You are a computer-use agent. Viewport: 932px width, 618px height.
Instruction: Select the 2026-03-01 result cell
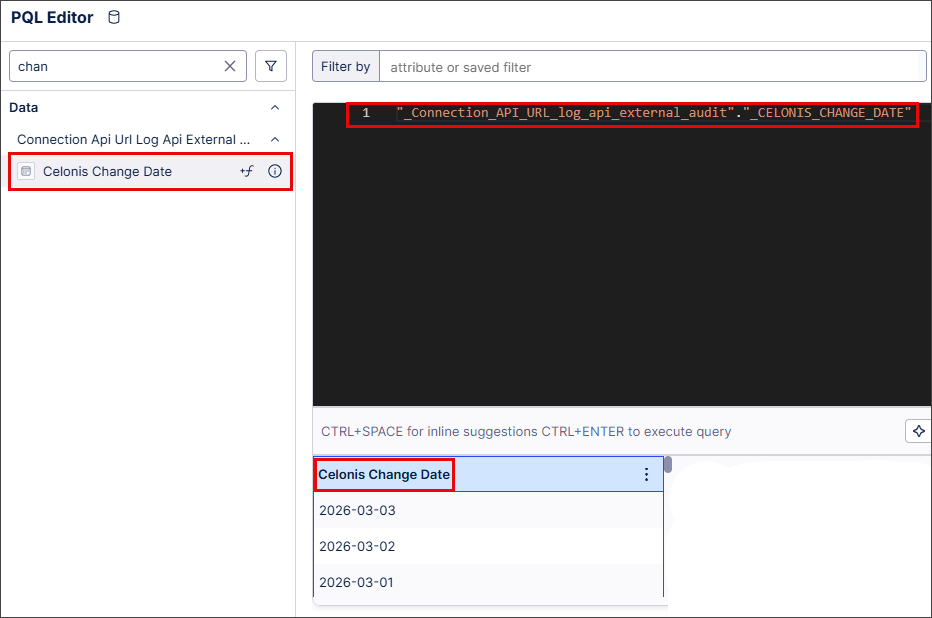pos(488,582)
